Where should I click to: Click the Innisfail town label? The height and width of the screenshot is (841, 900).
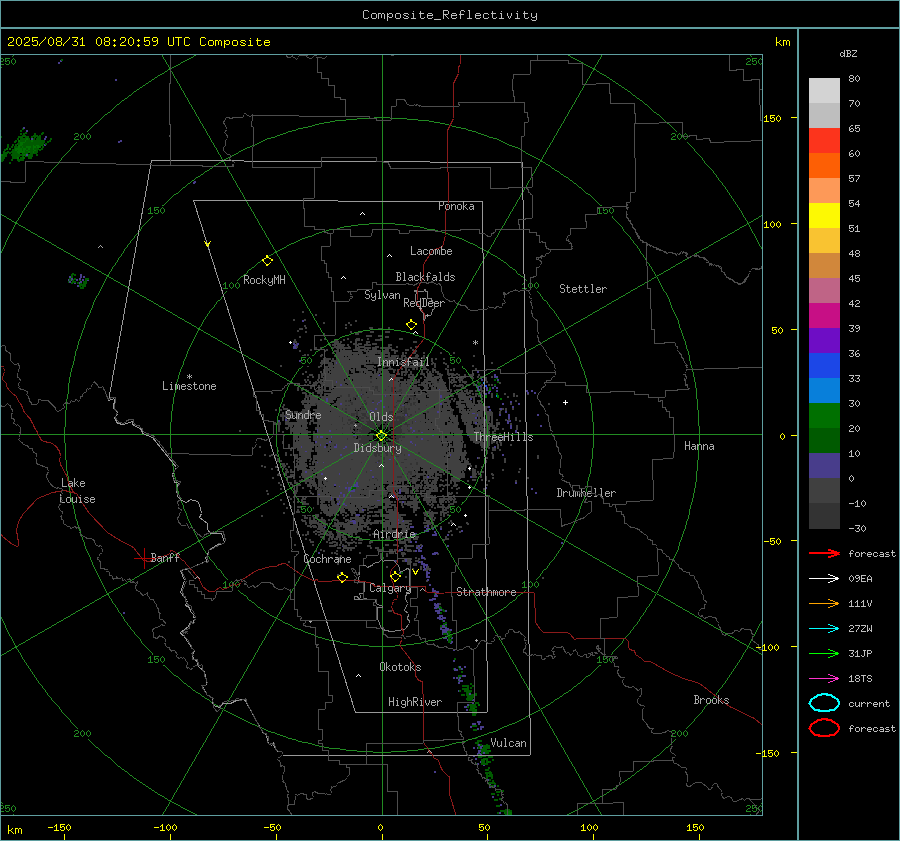point(403,362)
